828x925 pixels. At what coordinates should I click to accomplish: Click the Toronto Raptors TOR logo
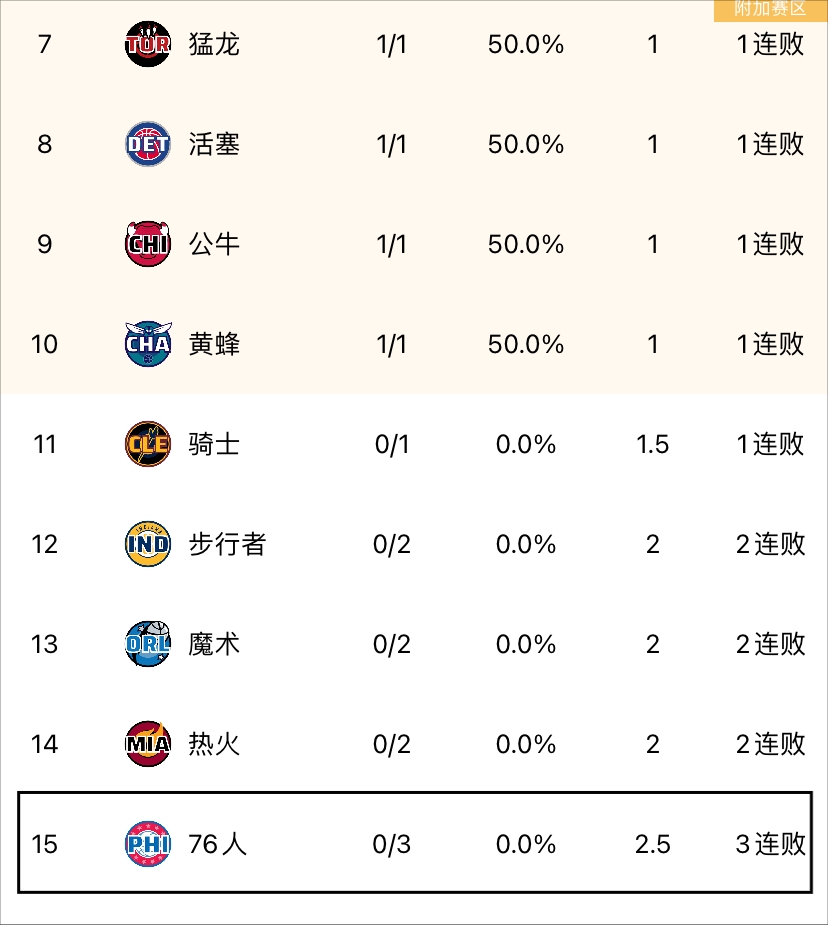click(x=148, y=44)
